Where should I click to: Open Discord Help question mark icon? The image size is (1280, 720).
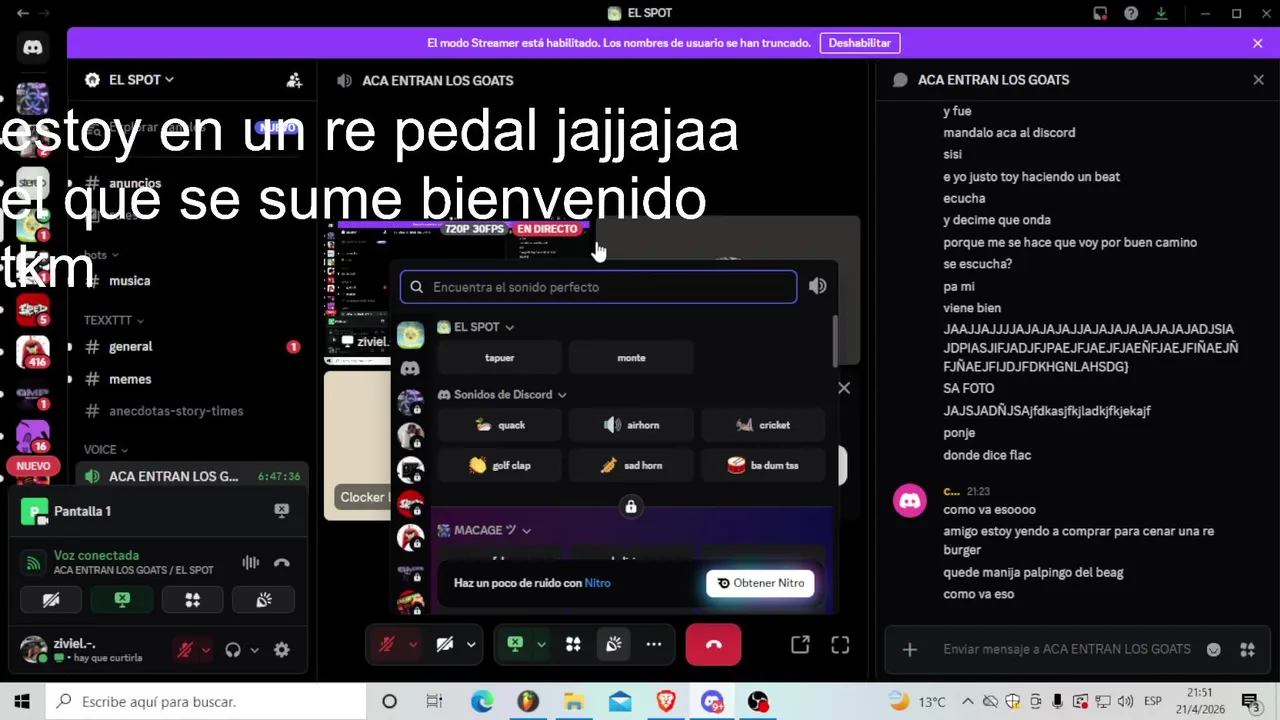click(x=1131, y=13)
